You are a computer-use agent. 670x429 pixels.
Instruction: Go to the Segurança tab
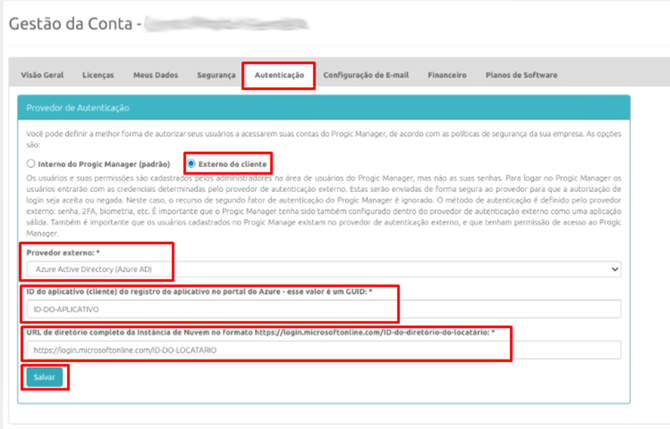[x=216, y=75]
